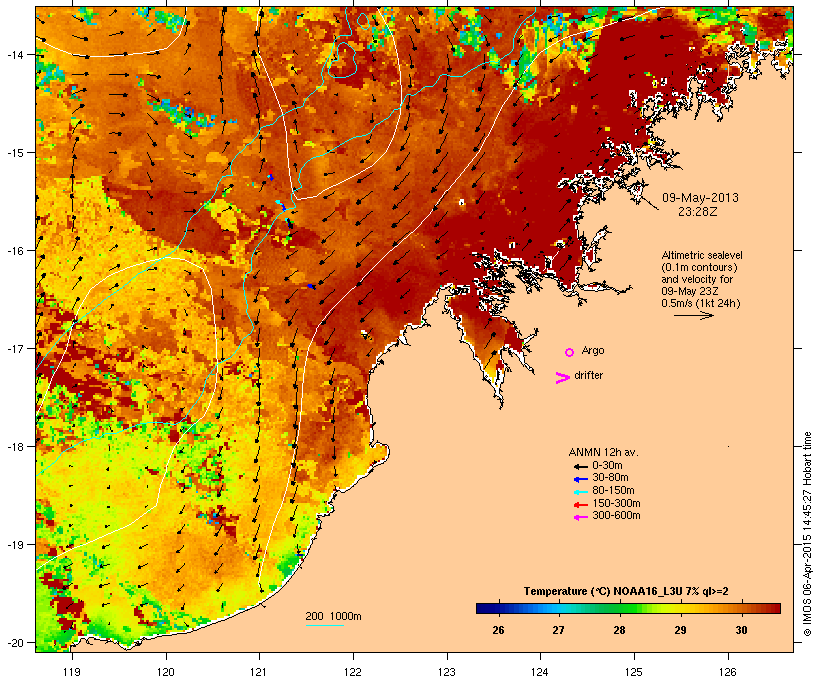Click the '200 1000m' isobath label
820x680 pixels.
[x=333, y=616]
